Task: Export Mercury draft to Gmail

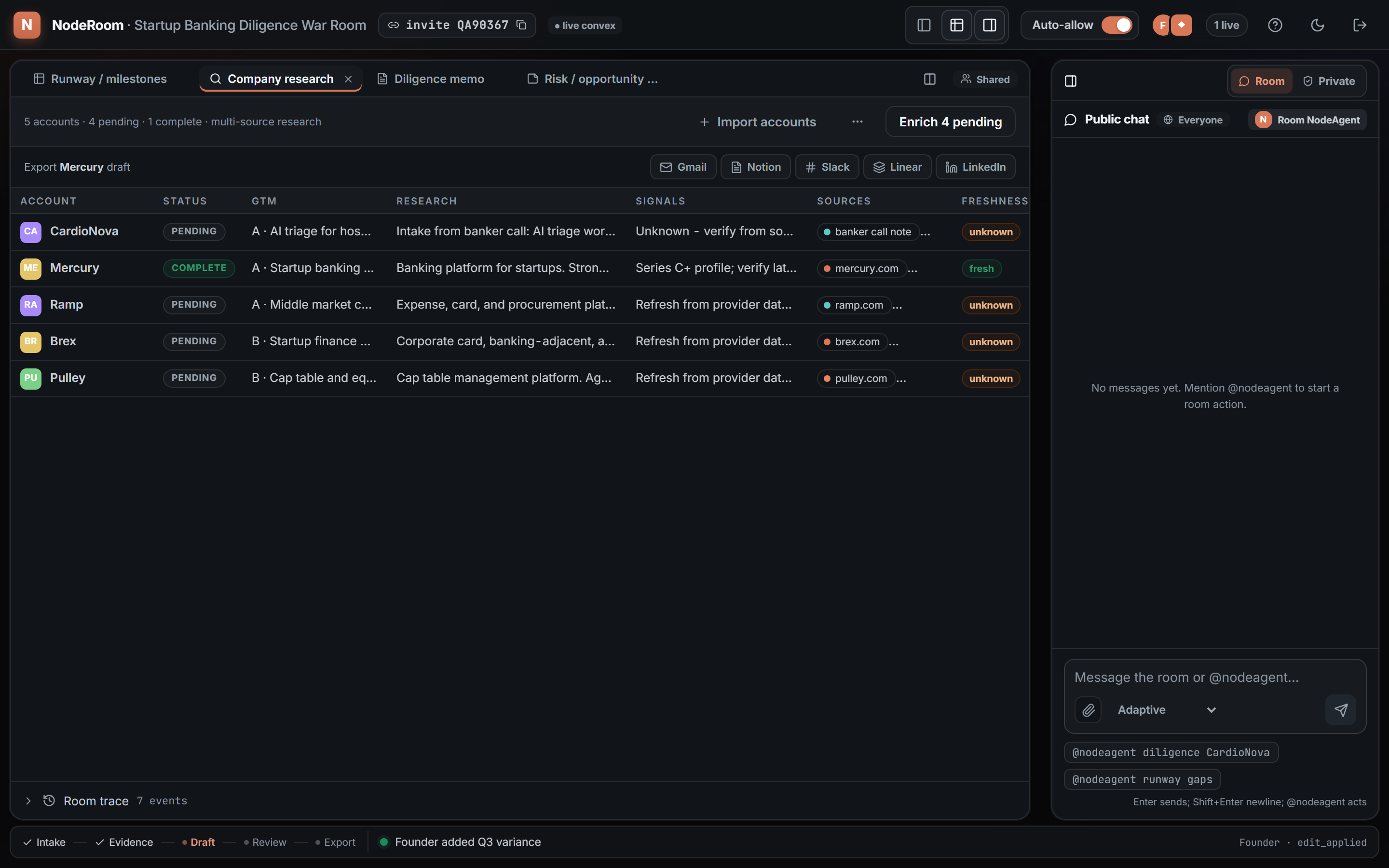Action: point(683,167)
